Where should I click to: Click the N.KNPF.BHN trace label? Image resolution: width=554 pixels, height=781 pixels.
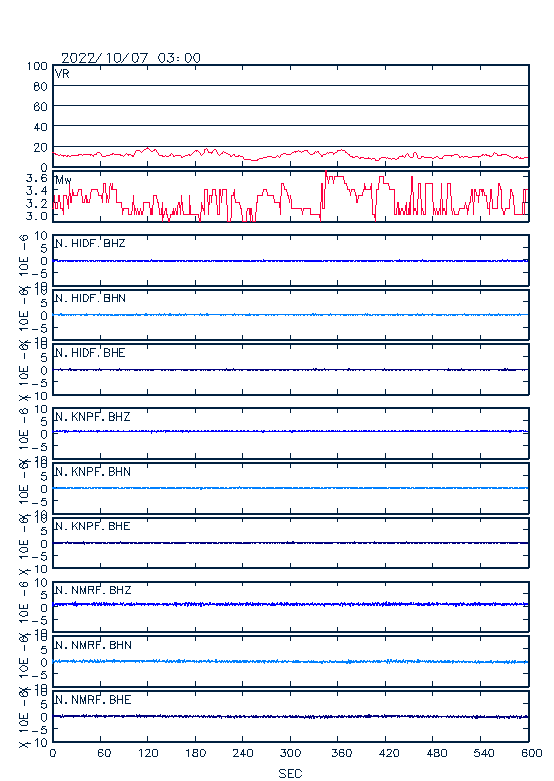click(93, 471)
